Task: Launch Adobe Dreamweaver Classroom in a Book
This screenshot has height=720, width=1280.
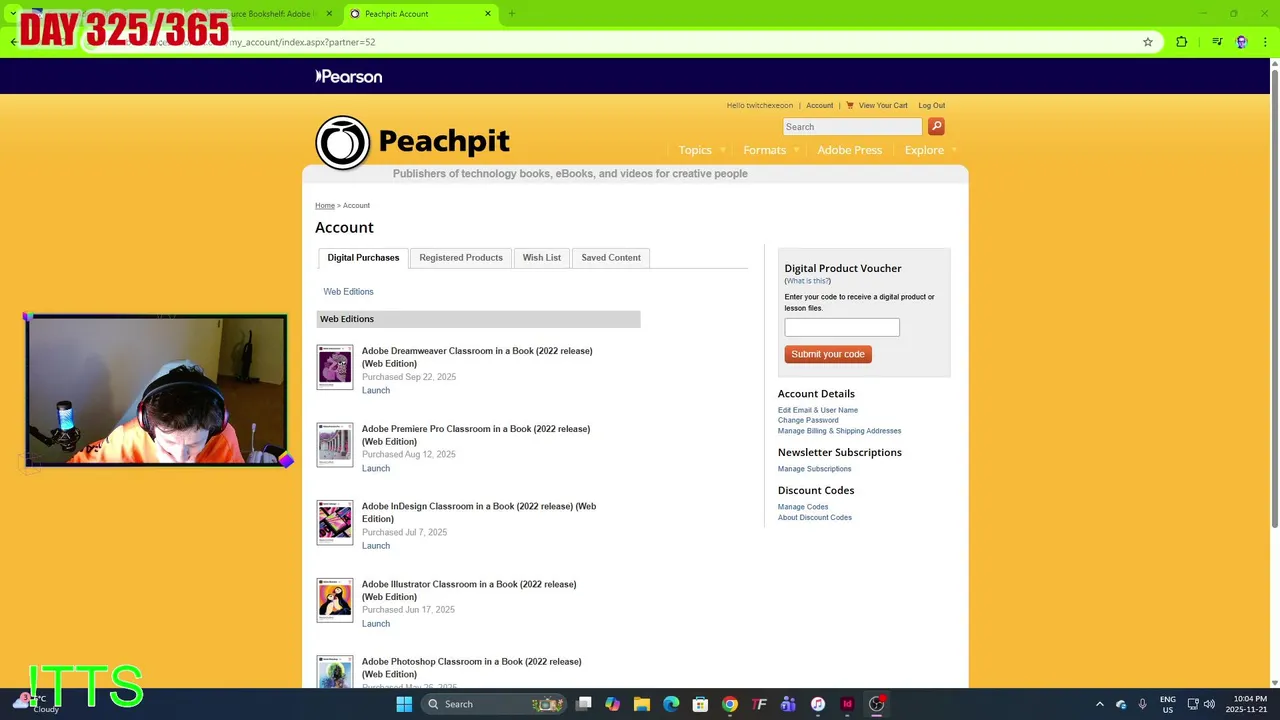Action: click(x=376, y=390)
